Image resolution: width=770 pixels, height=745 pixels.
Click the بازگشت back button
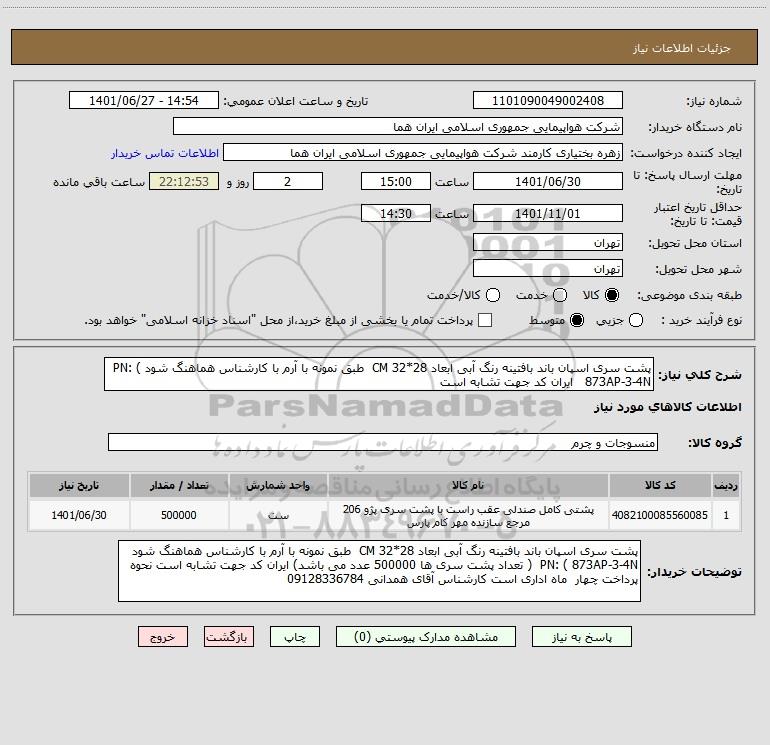[229, 637]
